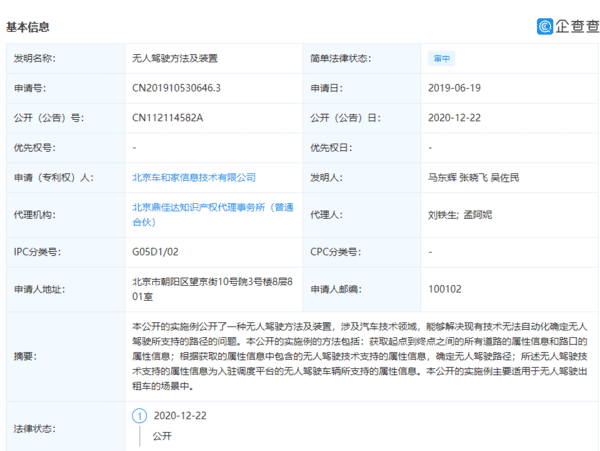Click the 简单法律状态 label cell

[x=362, y=59]
